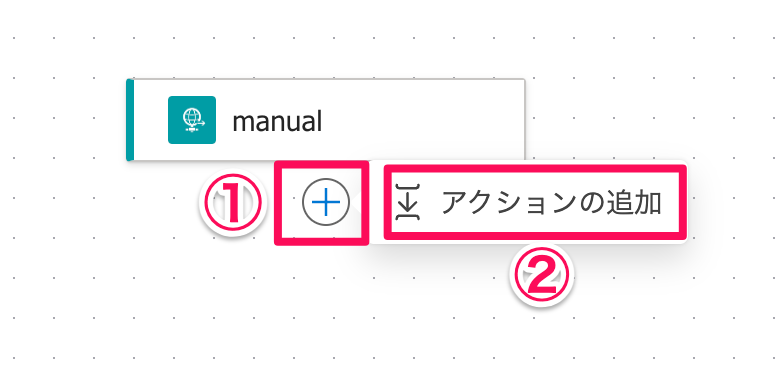The image size is (784, 380).
Task: Click the teal HTTP request trigger icon
Action: point(192,120)
